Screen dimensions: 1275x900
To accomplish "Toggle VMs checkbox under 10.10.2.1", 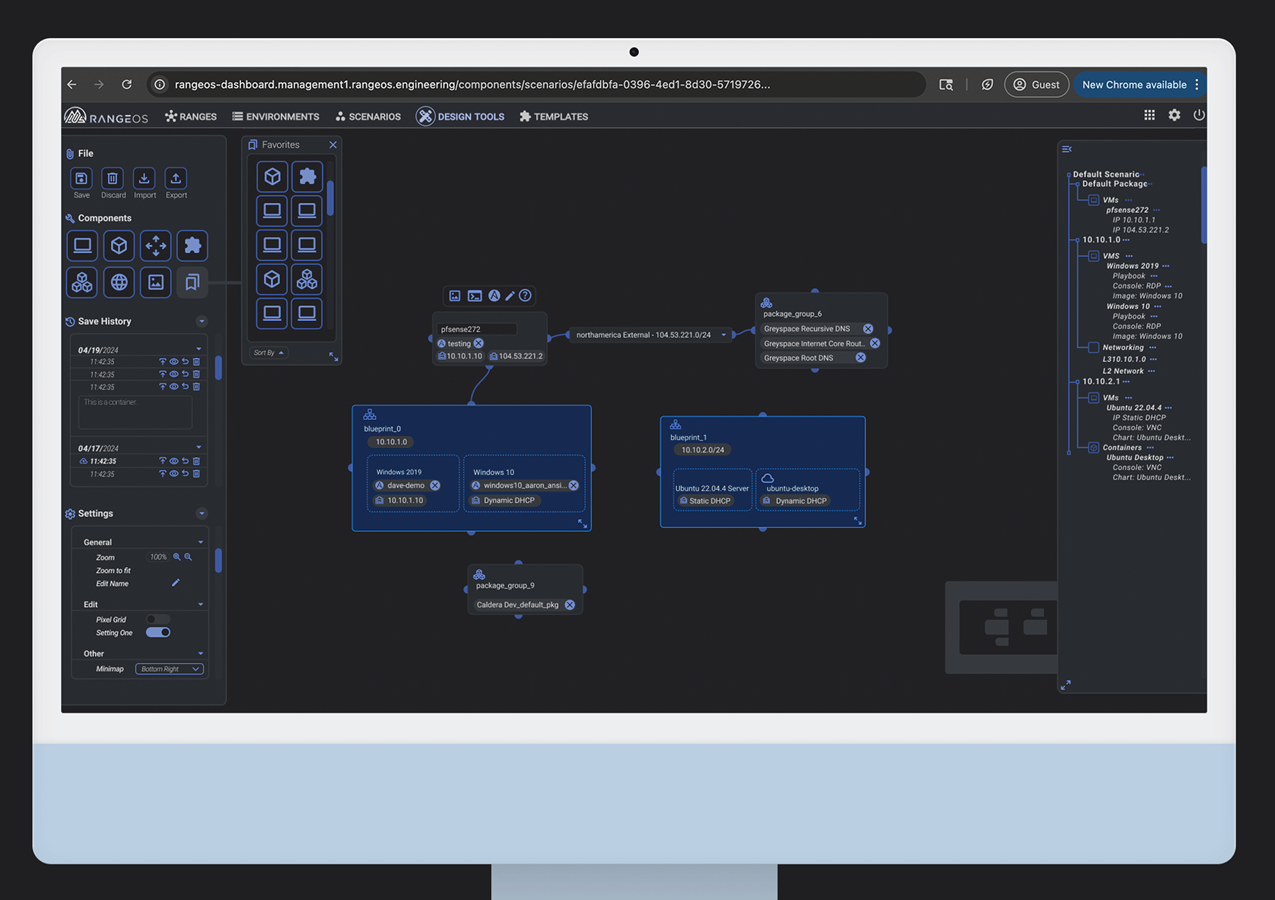I will point(1093,398).
